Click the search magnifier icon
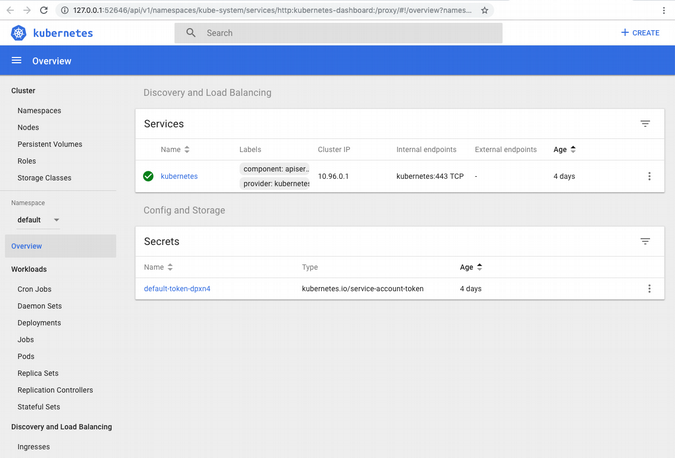This screenshot has width=675, height=458. pyautogui.click(x=191, y=33)
